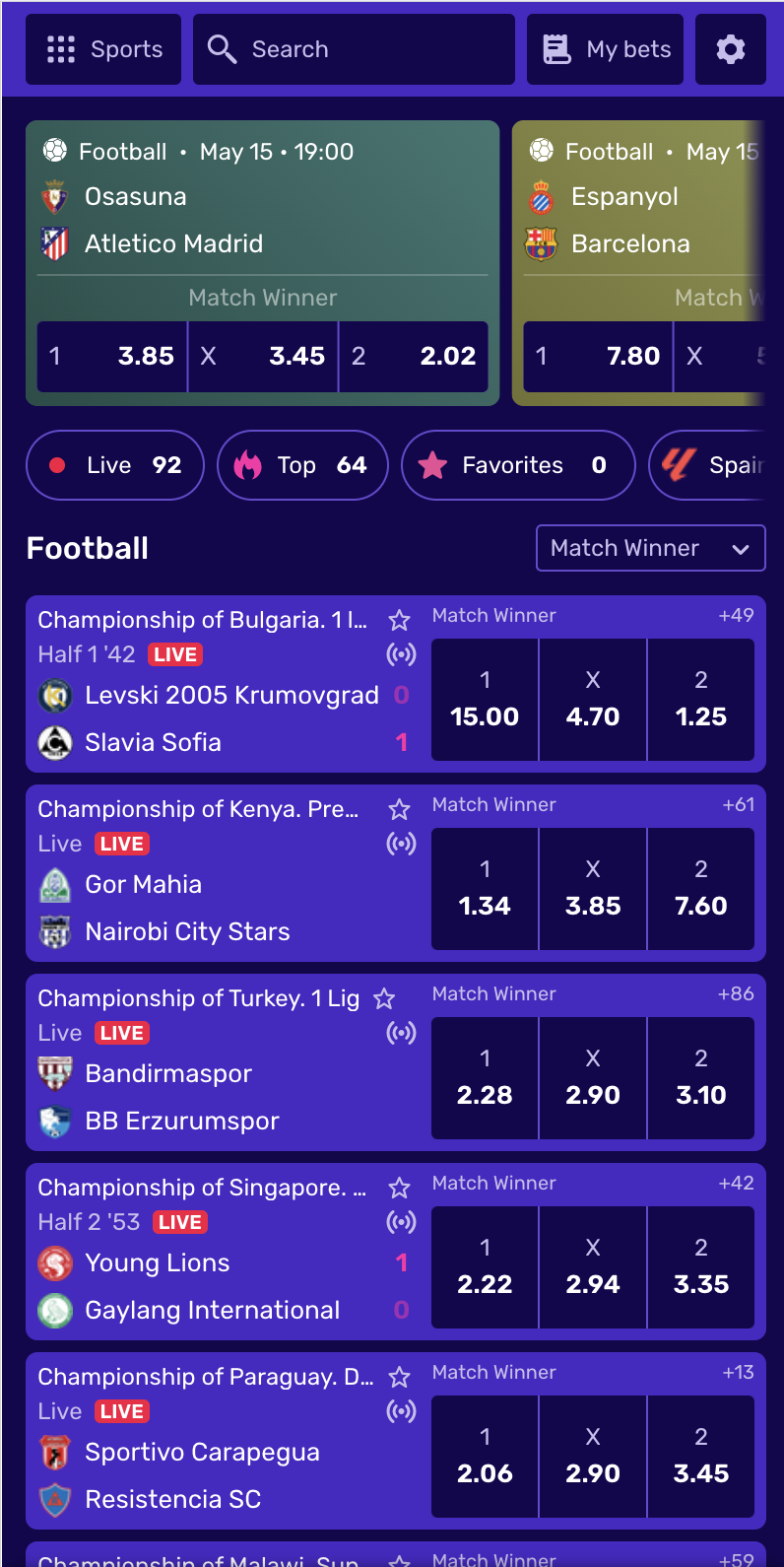784x1567 pixels.
Task: Click broadcast icon for Levski Krumovgrad match
Action: tap(401, 654)
